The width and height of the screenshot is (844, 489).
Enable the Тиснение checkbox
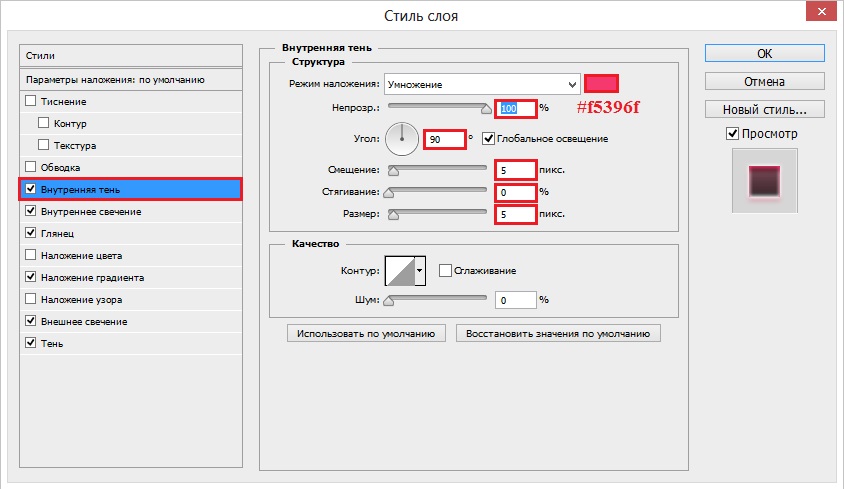click(x=31, y=101)
